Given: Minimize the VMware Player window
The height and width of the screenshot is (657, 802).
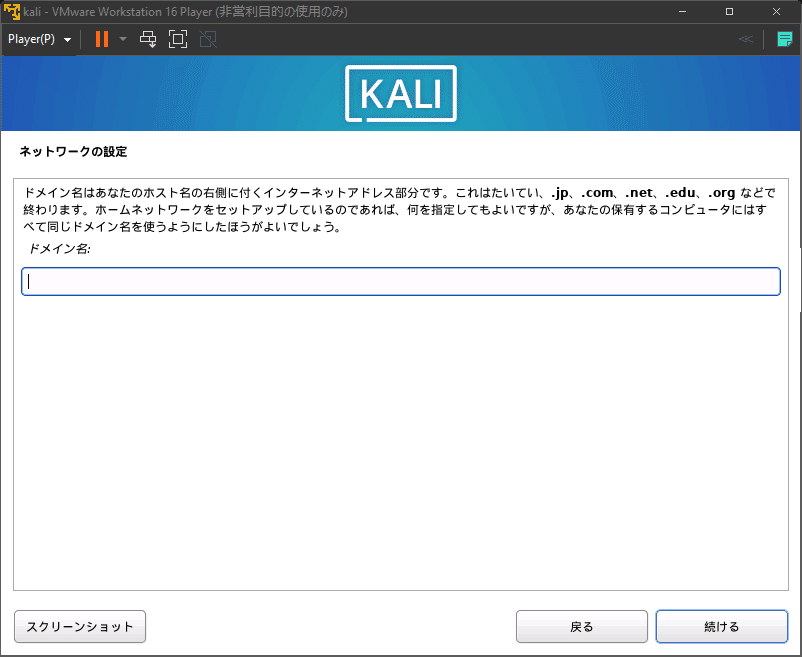Looking at the screenshot, I should [x=682, y=11].
